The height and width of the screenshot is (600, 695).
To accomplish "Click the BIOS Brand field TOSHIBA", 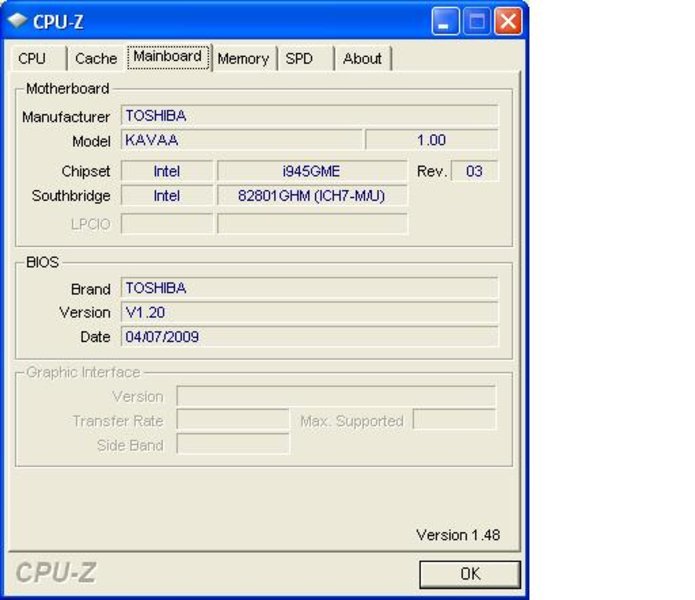I will [309, 288].
